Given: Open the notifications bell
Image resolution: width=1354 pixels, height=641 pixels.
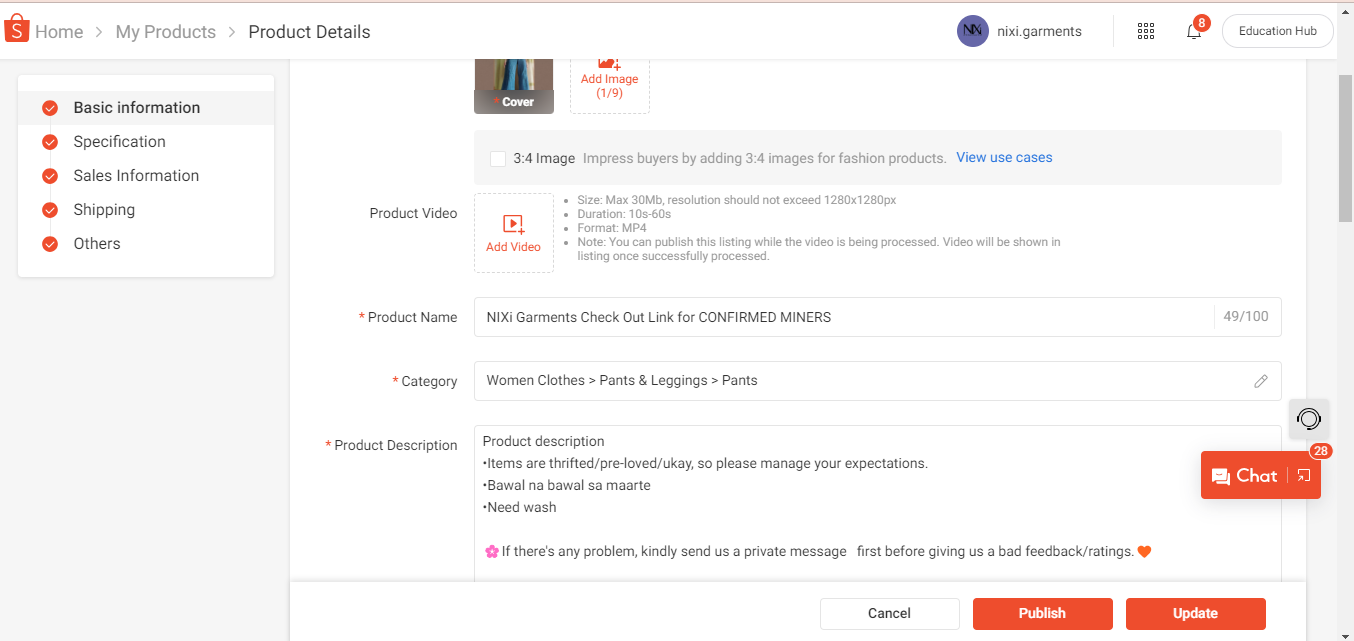Looking at the screenshot, I should 1193,31.
